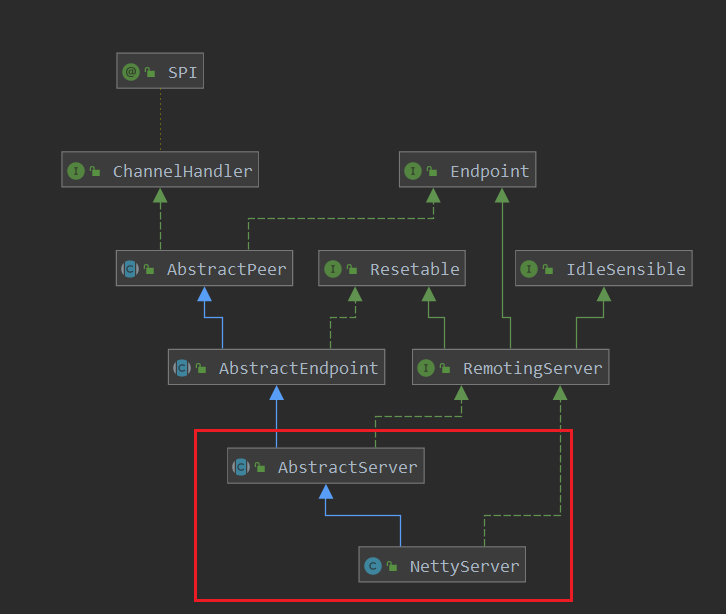Click the interface icon beside ChannelHandler

[75, 171]
